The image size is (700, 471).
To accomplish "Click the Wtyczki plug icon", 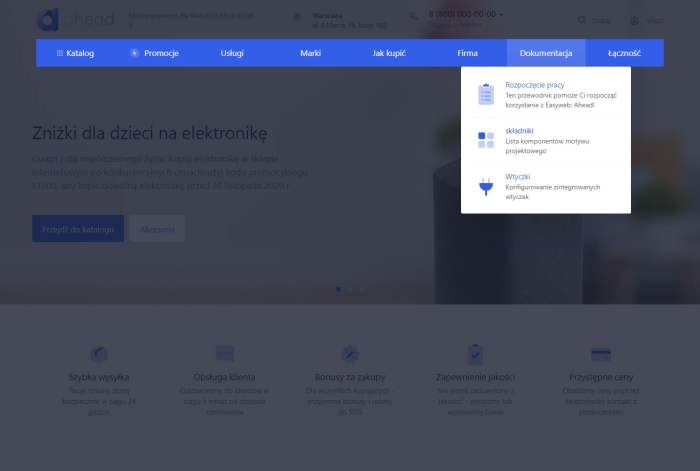I will click(x=486, y=186).
